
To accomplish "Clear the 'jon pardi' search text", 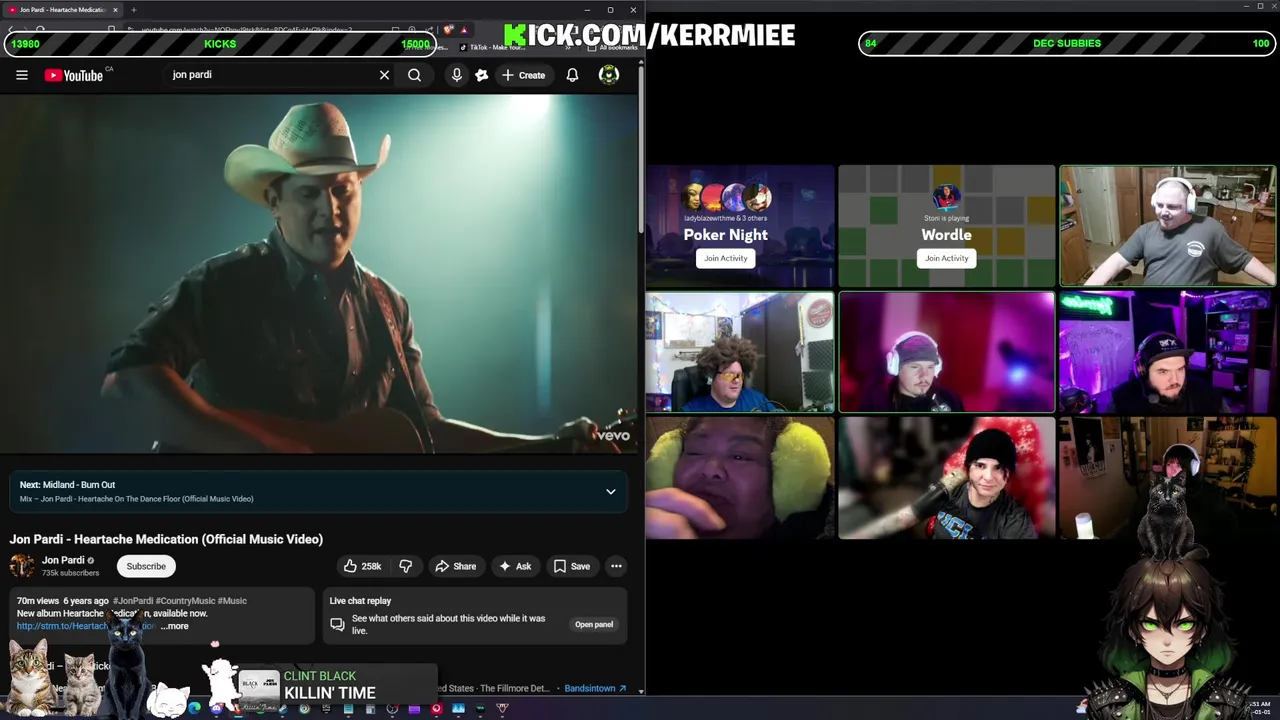I will point(384,75).
